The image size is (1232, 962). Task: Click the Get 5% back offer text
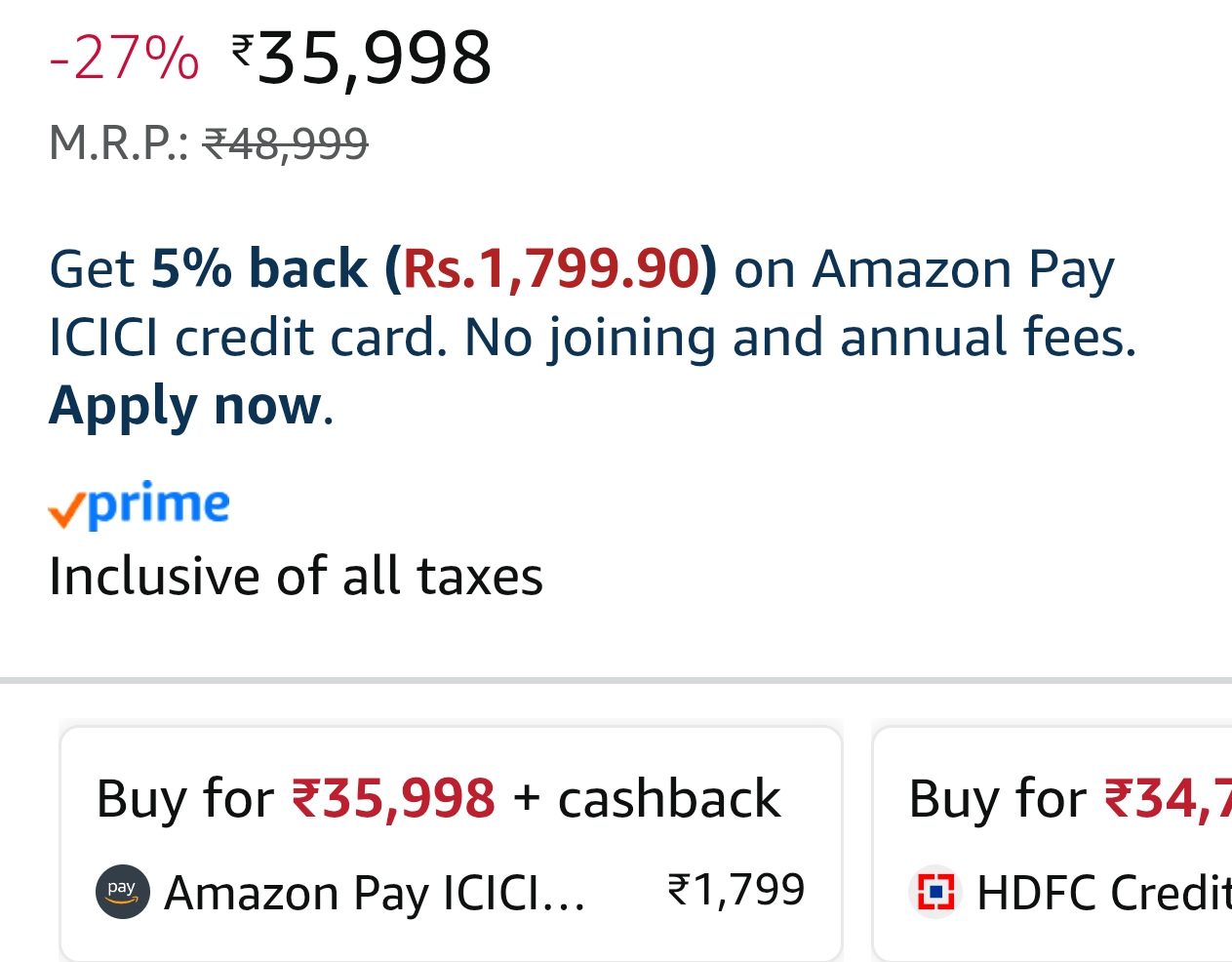click(x=209, y=268)
